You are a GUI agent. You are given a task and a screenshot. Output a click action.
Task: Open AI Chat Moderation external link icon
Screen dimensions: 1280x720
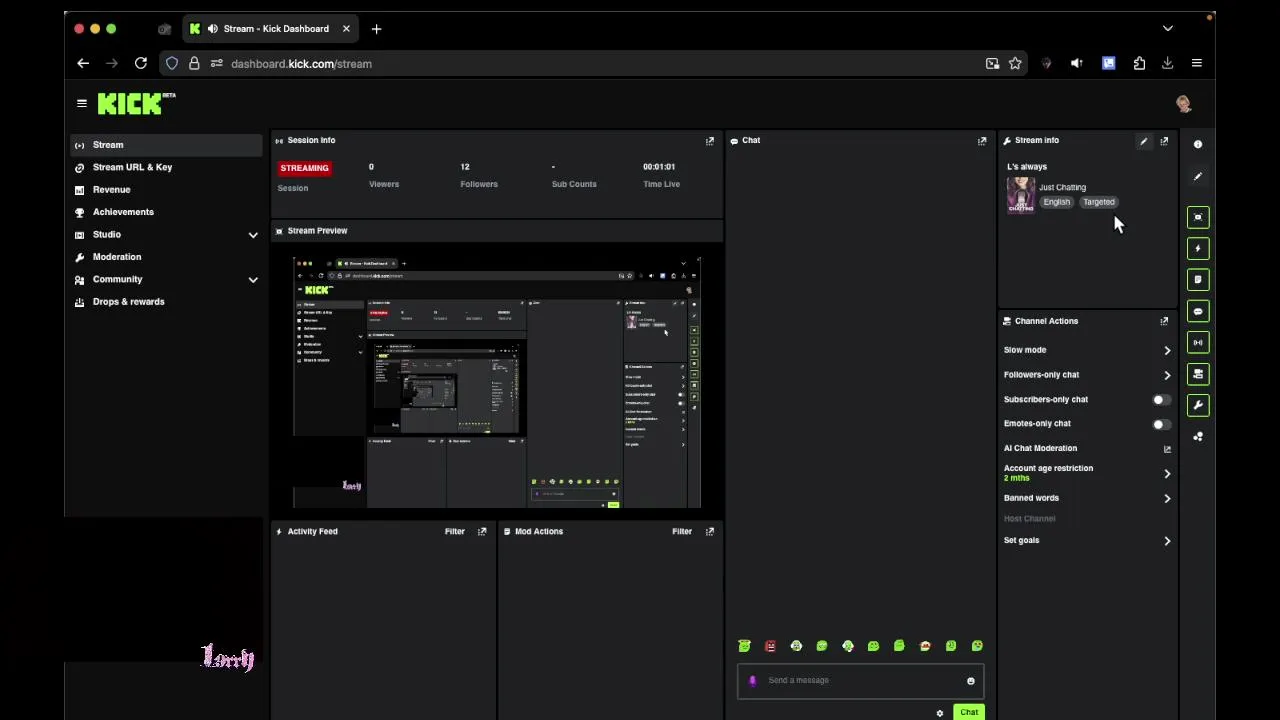(x=1167, y=449)
